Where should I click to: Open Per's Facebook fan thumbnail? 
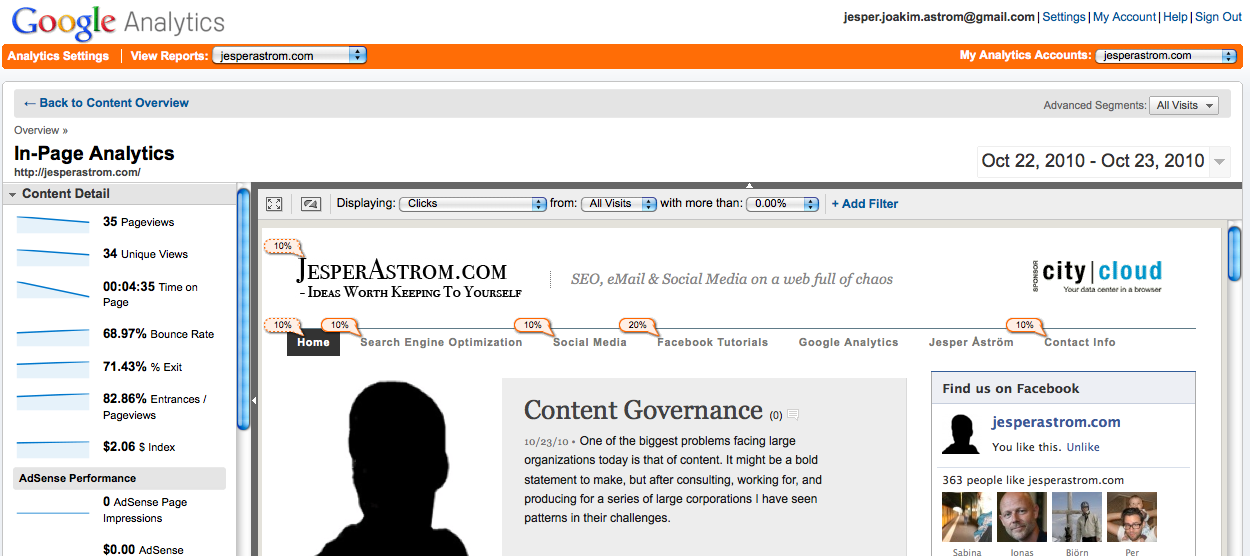[x=1132, y=517]
